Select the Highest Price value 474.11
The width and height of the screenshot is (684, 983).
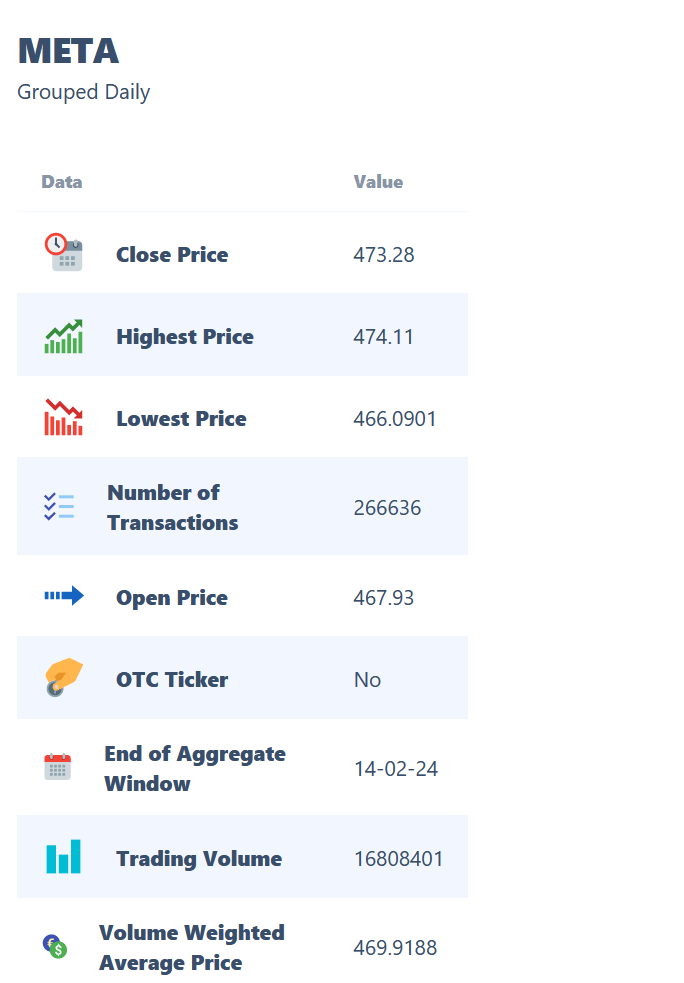[x=383, y=337]
